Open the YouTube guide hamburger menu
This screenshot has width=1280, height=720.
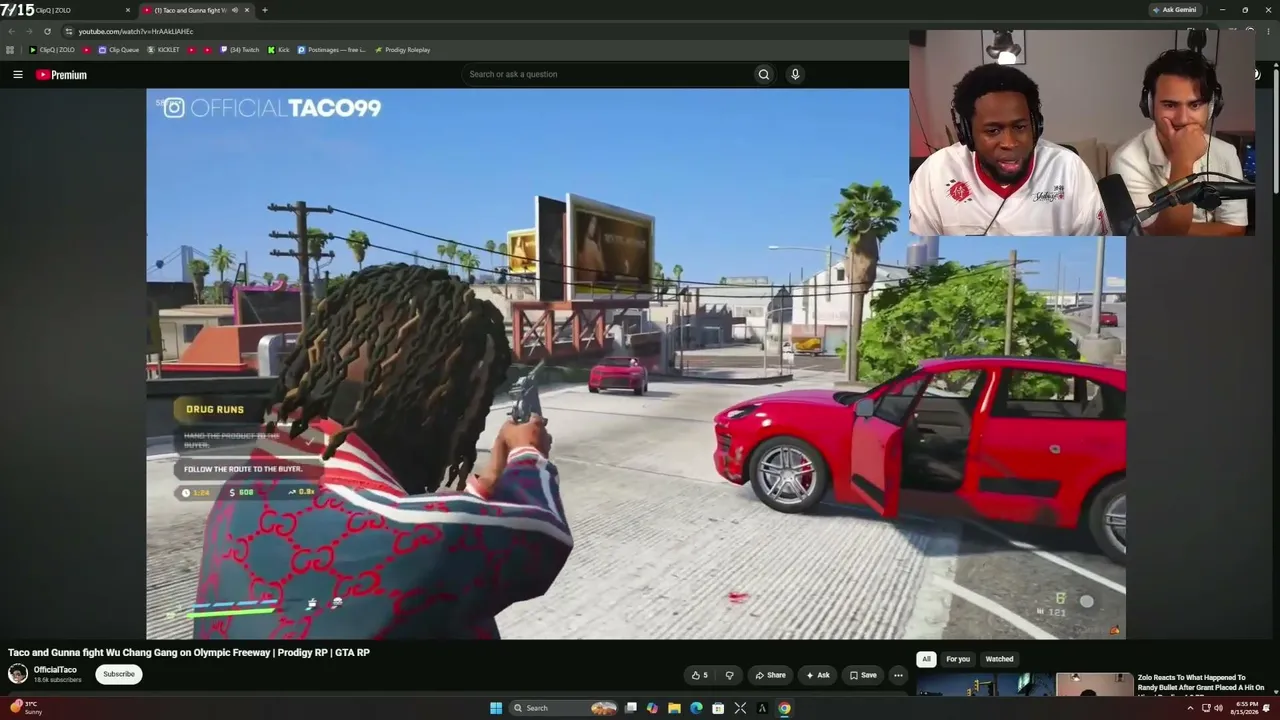tap(18, 74)
